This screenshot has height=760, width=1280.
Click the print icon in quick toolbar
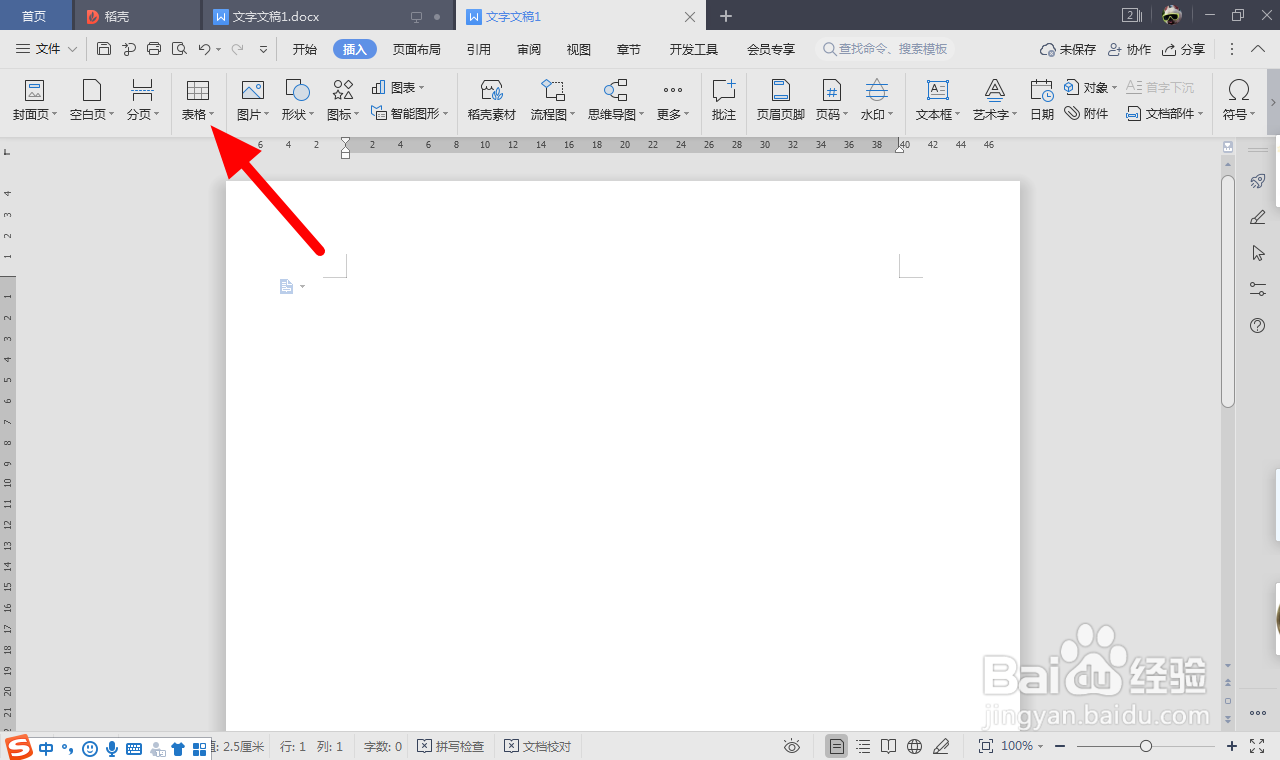click(x=154, y=49)
